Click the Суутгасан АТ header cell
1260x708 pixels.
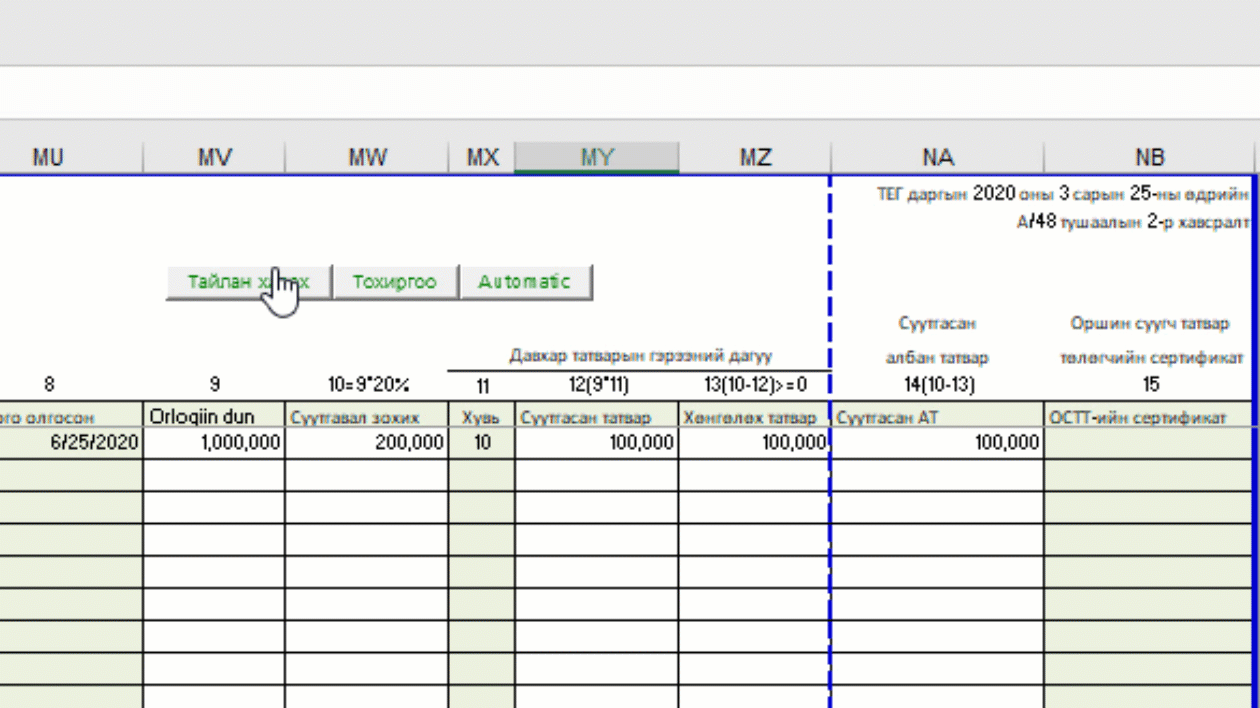[x=937, y=417]
